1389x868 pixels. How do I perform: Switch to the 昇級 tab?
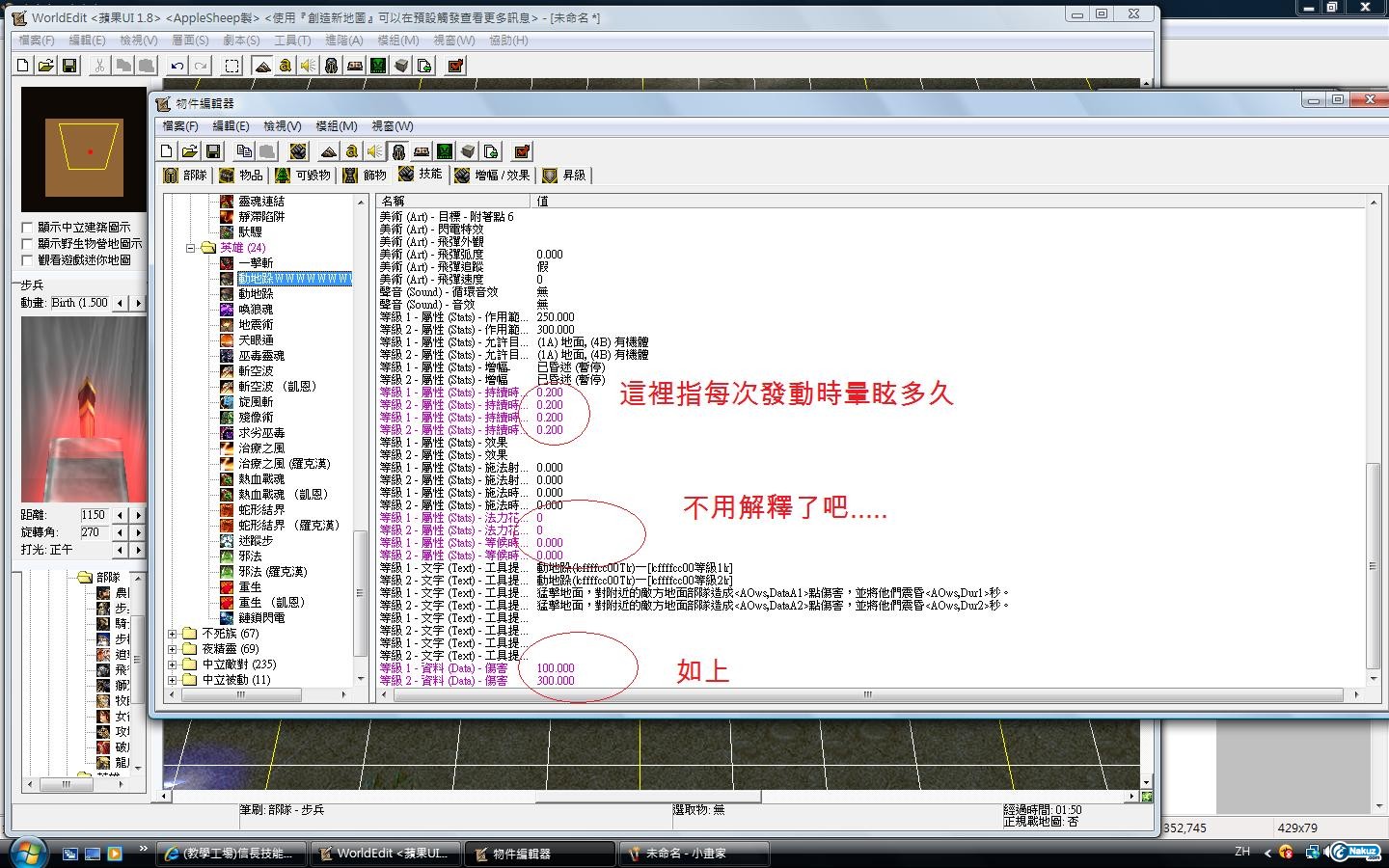[564, 176]
